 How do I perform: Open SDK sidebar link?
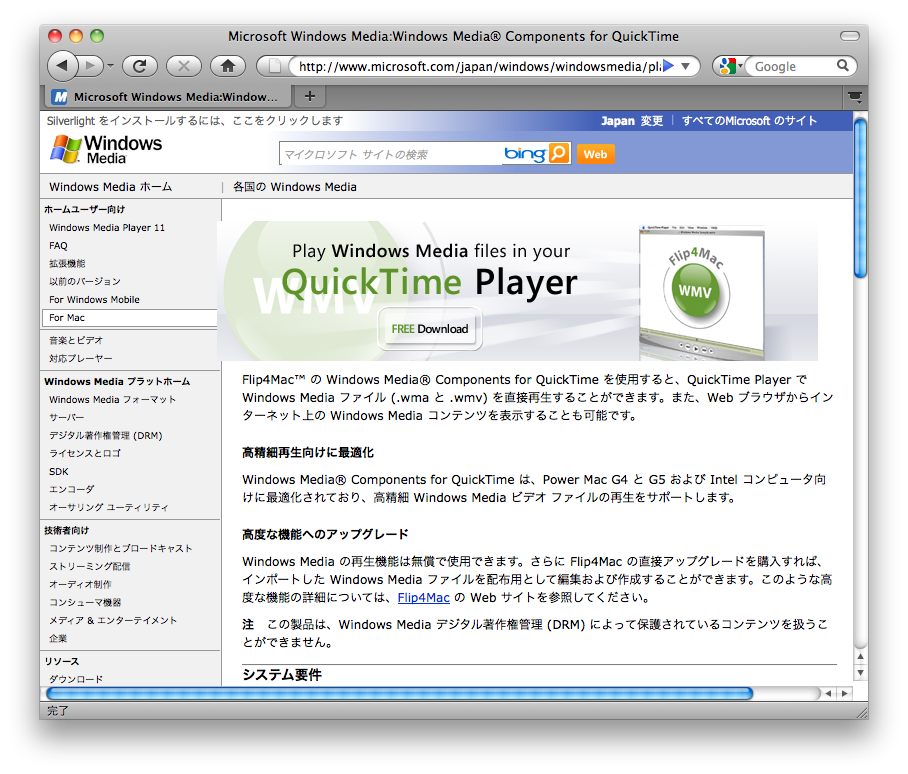[x=58, y=472]
